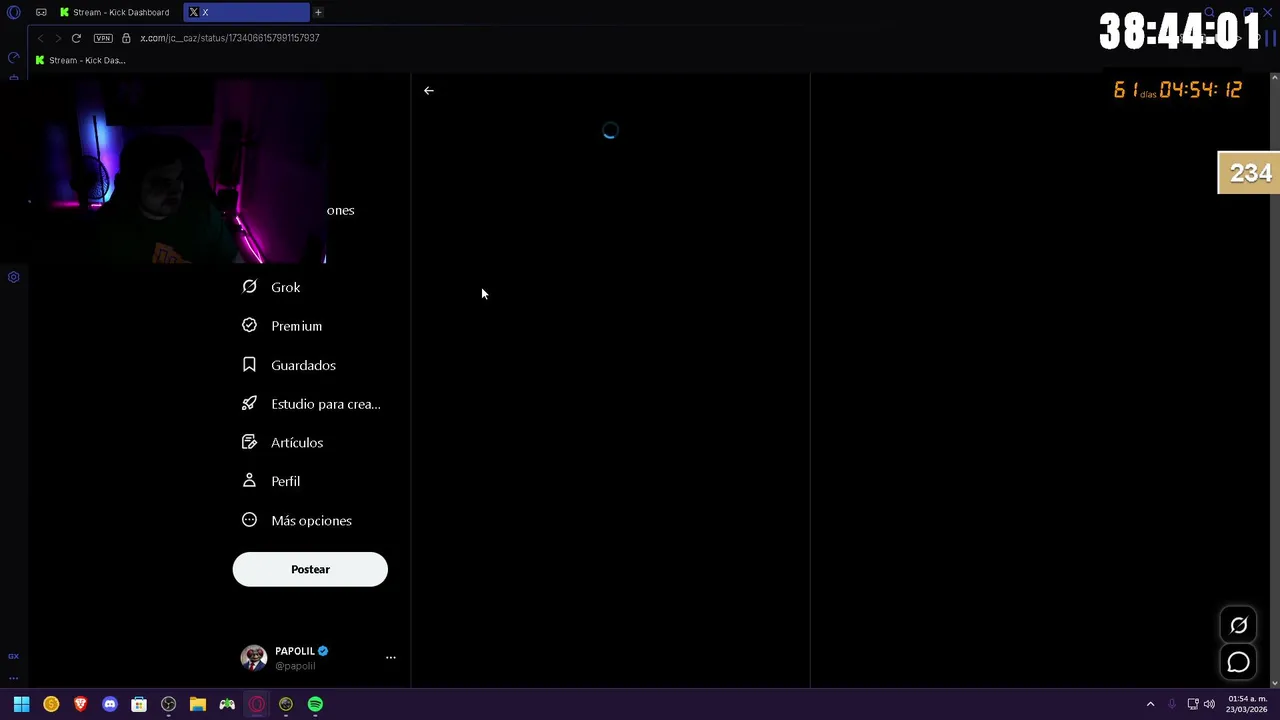
Task: Open the Opera GX menu logo
Action: [14, 12]
